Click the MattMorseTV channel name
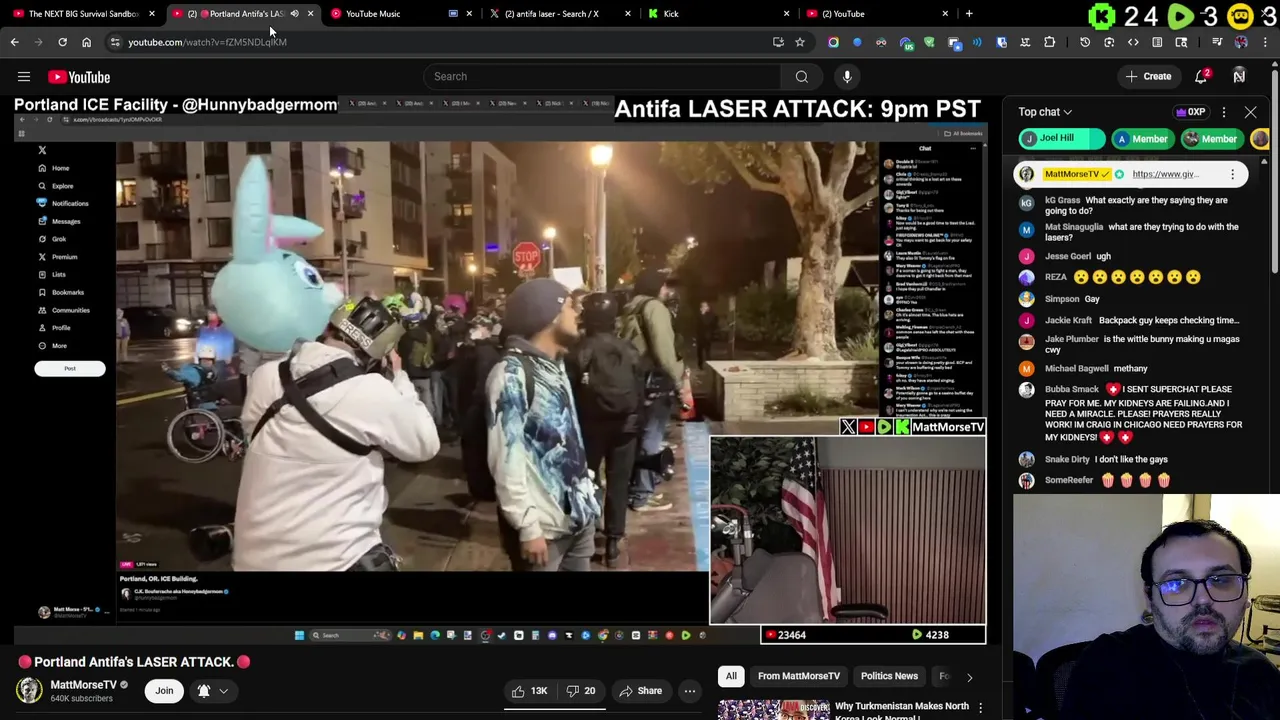Image resolution: width=1280 pixels, height=720 pixels. pyautogui.click(x=83, y=685)
